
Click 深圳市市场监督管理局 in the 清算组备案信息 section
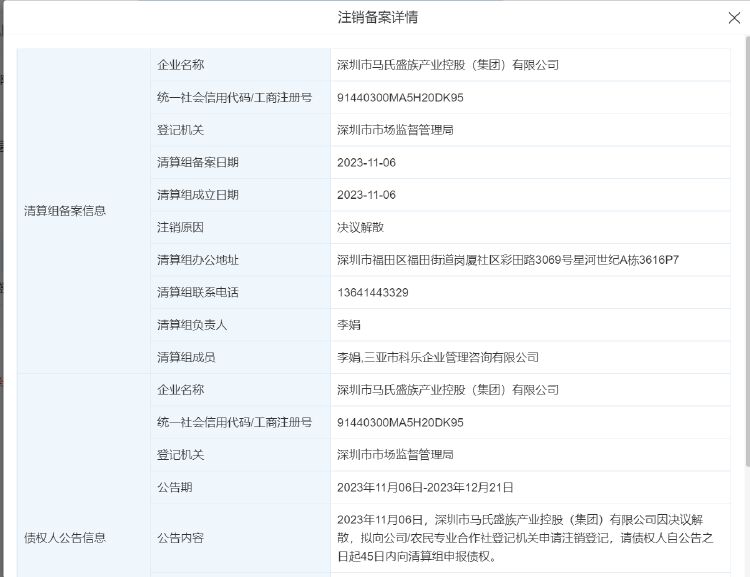point(395,130)
